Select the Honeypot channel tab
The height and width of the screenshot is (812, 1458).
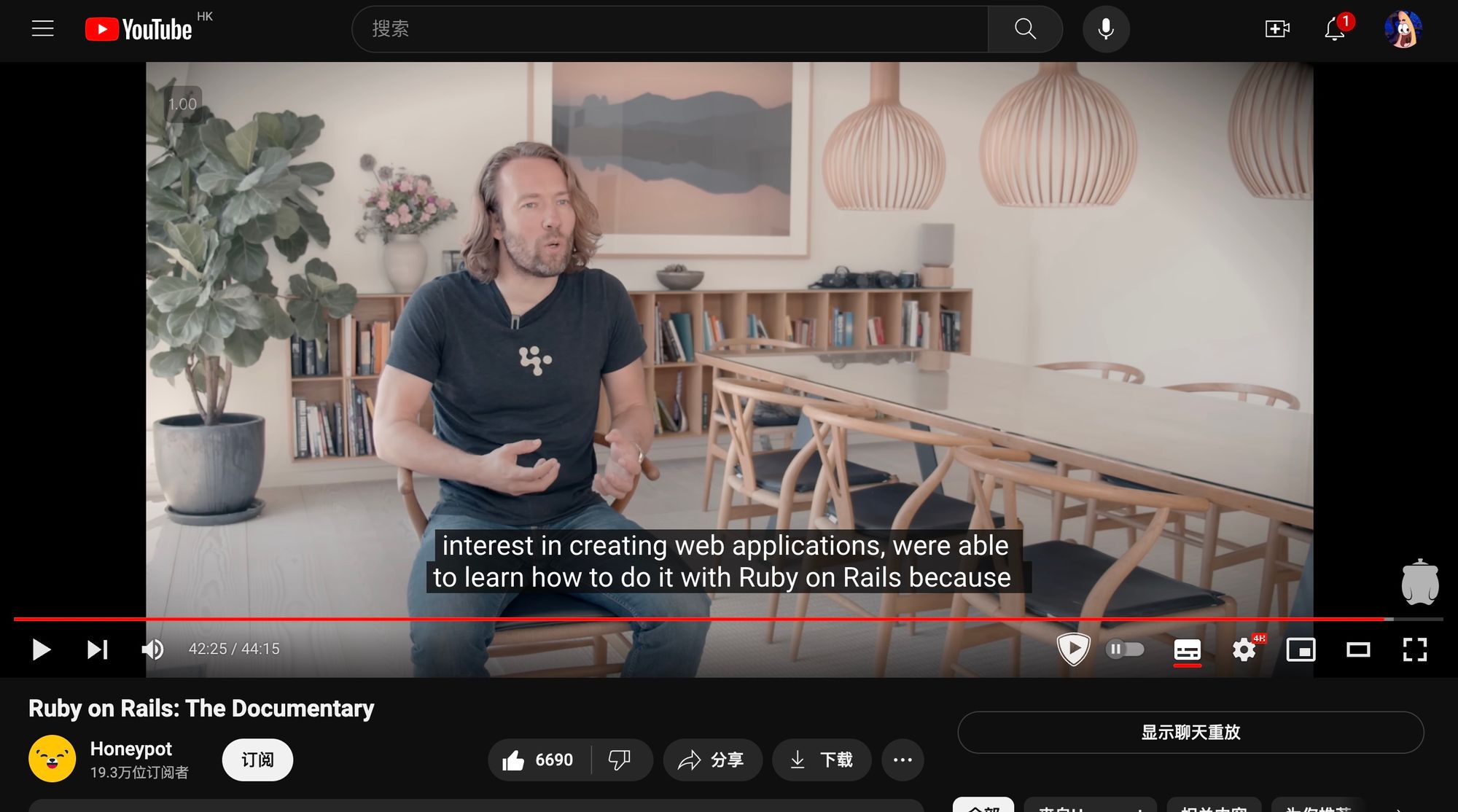tap(131, 748)
